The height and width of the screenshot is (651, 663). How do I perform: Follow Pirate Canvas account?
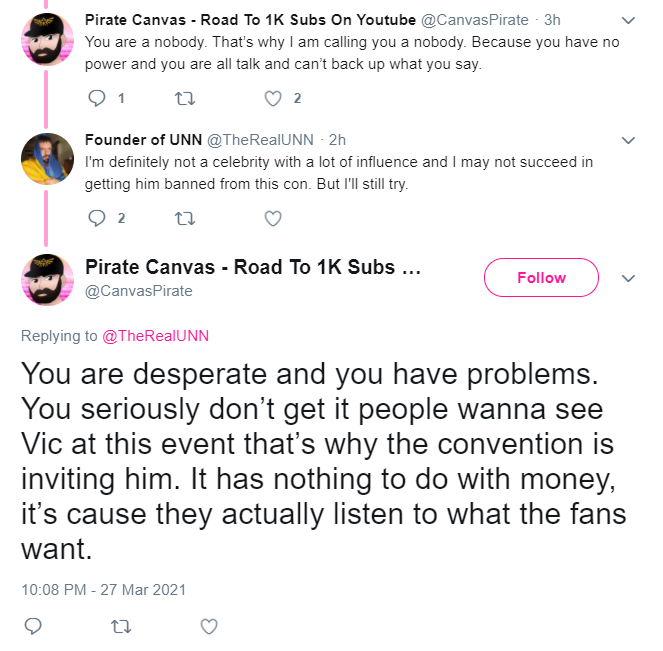coord(541,277)
